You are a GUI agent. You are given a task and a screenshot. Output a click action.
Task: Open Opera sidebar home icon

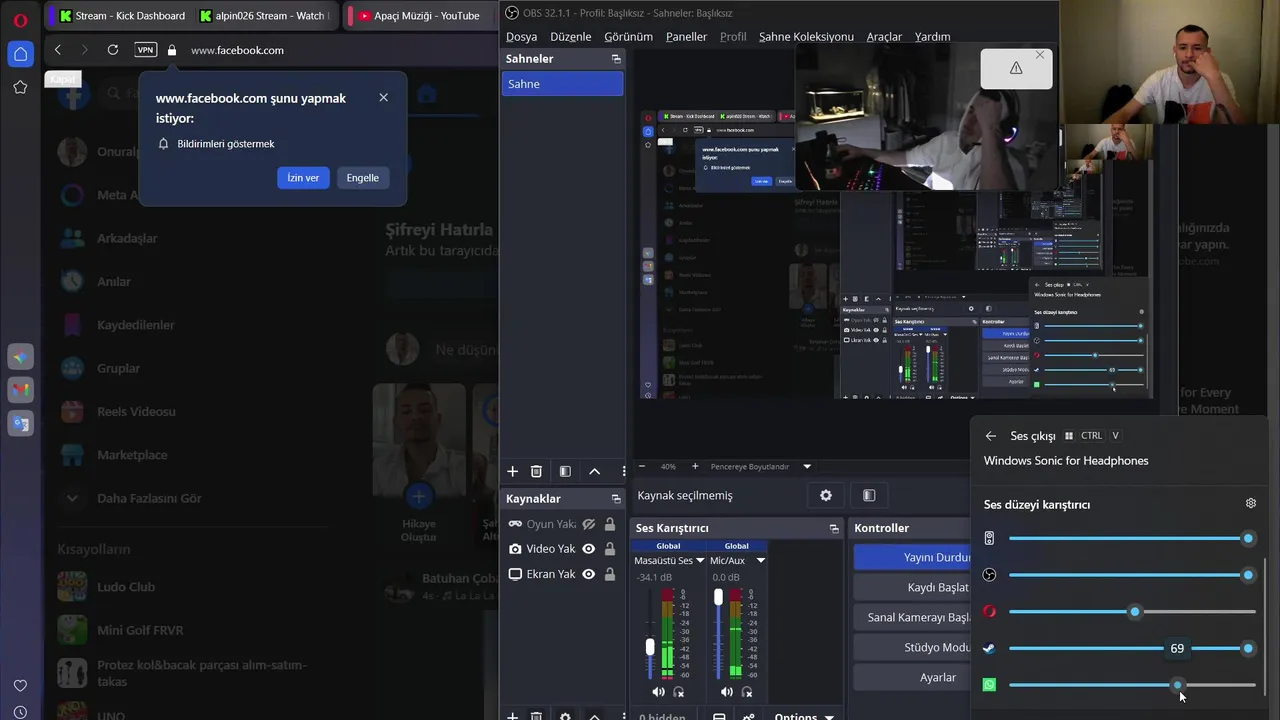pos(20,54)
